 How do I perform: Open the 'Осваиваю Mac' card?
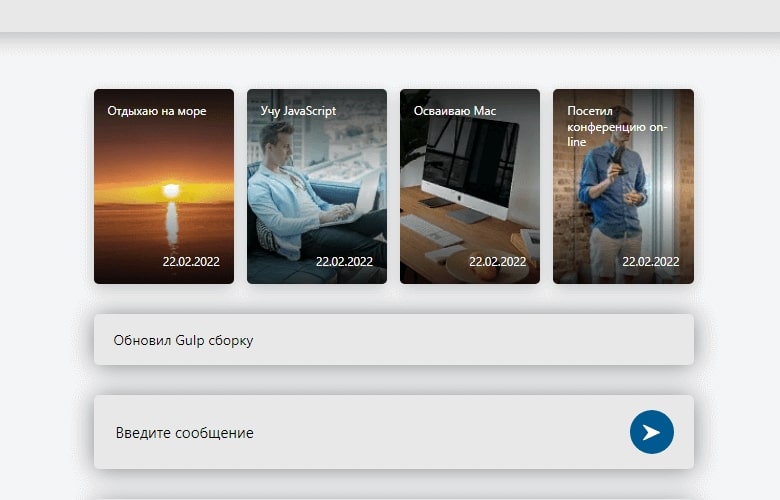[470, 186]
